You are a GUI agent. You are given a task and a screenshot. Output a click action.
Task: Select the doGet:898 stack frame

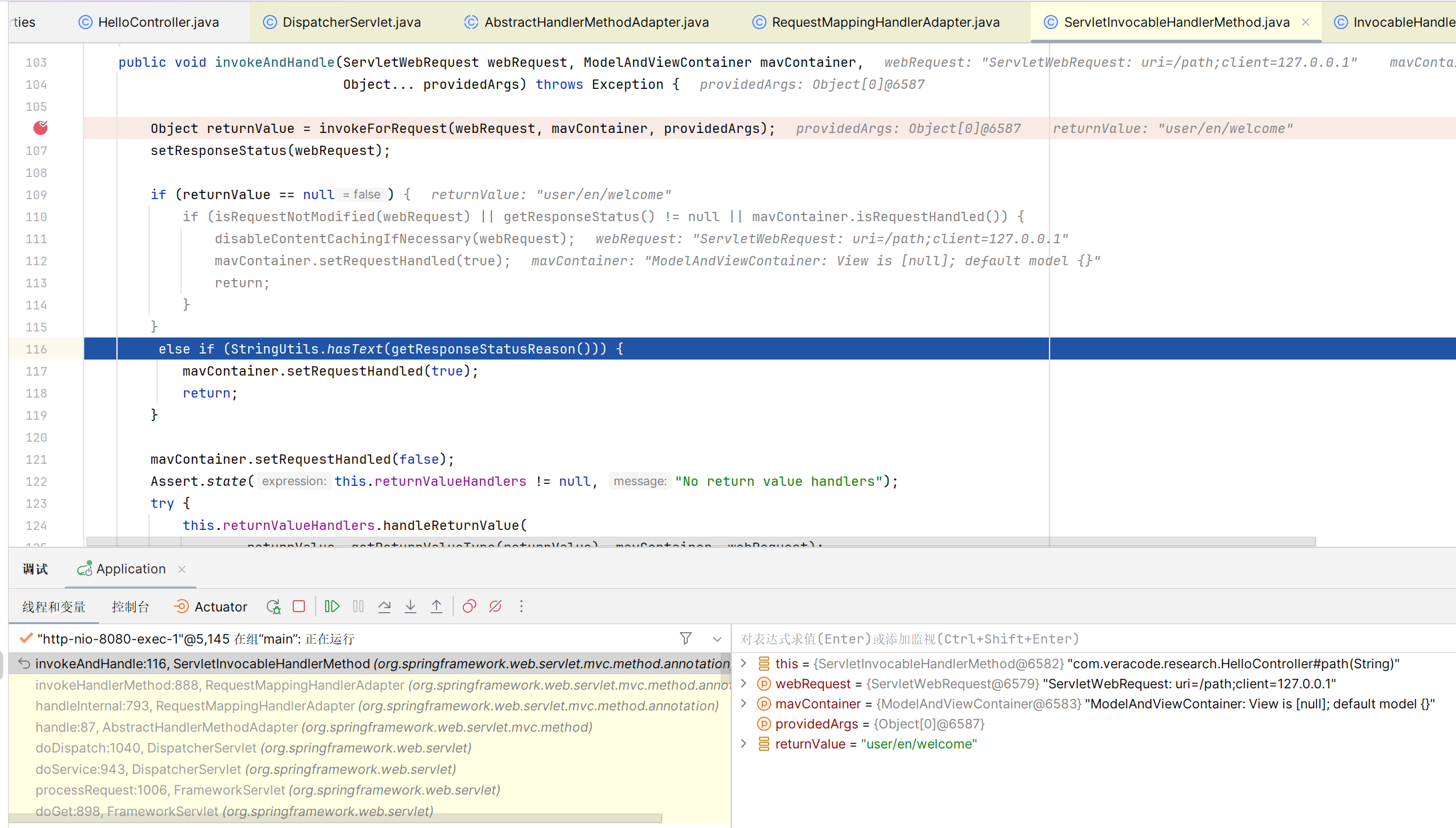[x=370, y=811]
